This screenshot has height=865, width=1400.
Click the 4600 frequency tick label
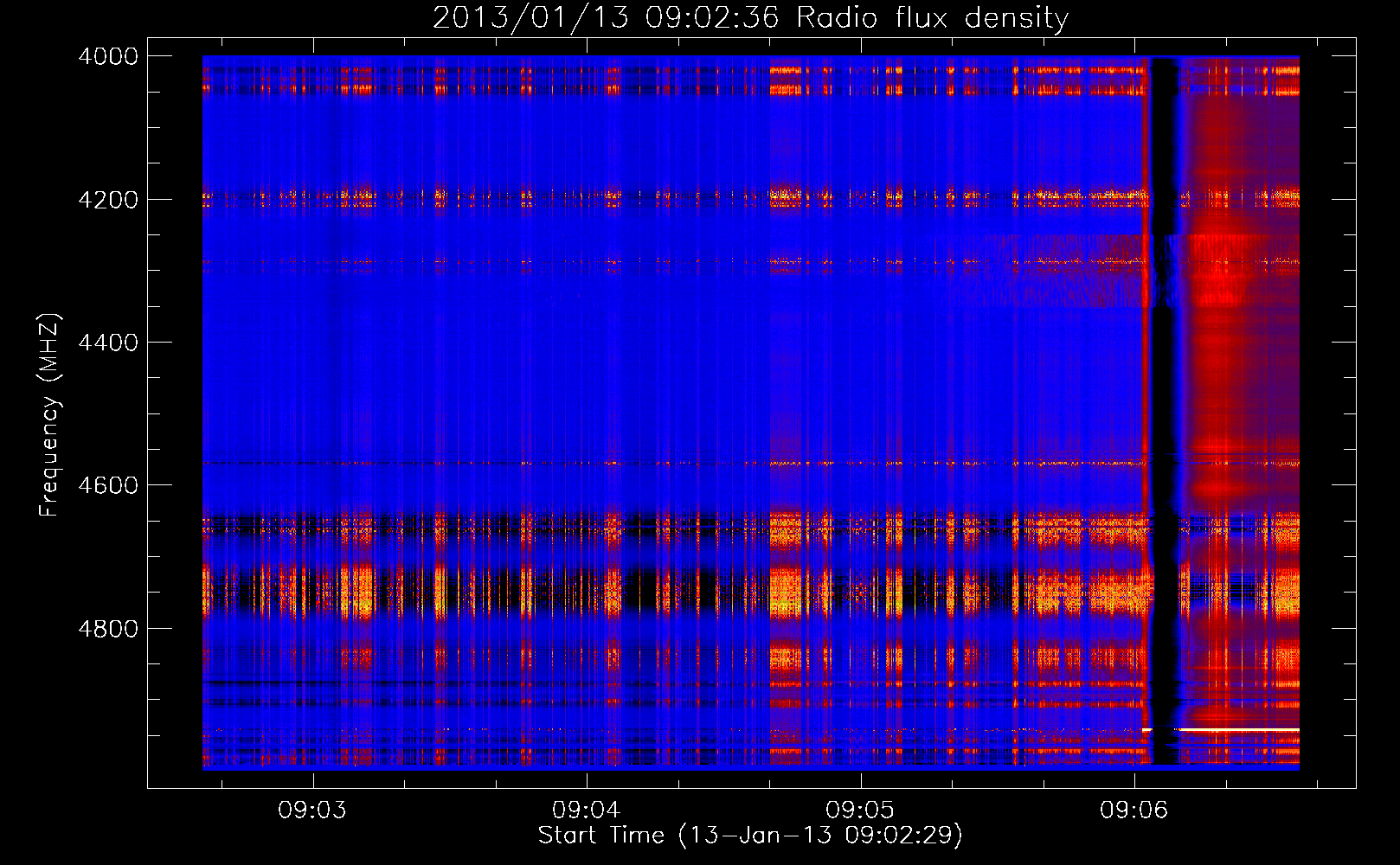click(108, 485)
